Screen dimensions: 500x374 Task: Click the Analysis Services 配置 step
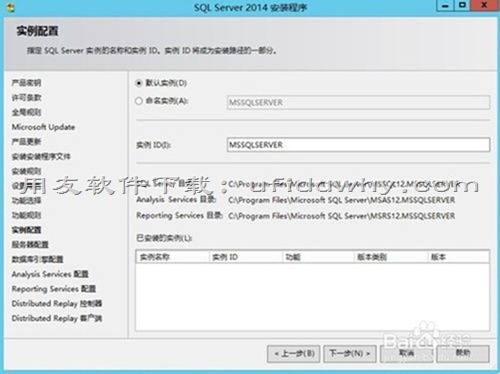[x=50, y=274]
